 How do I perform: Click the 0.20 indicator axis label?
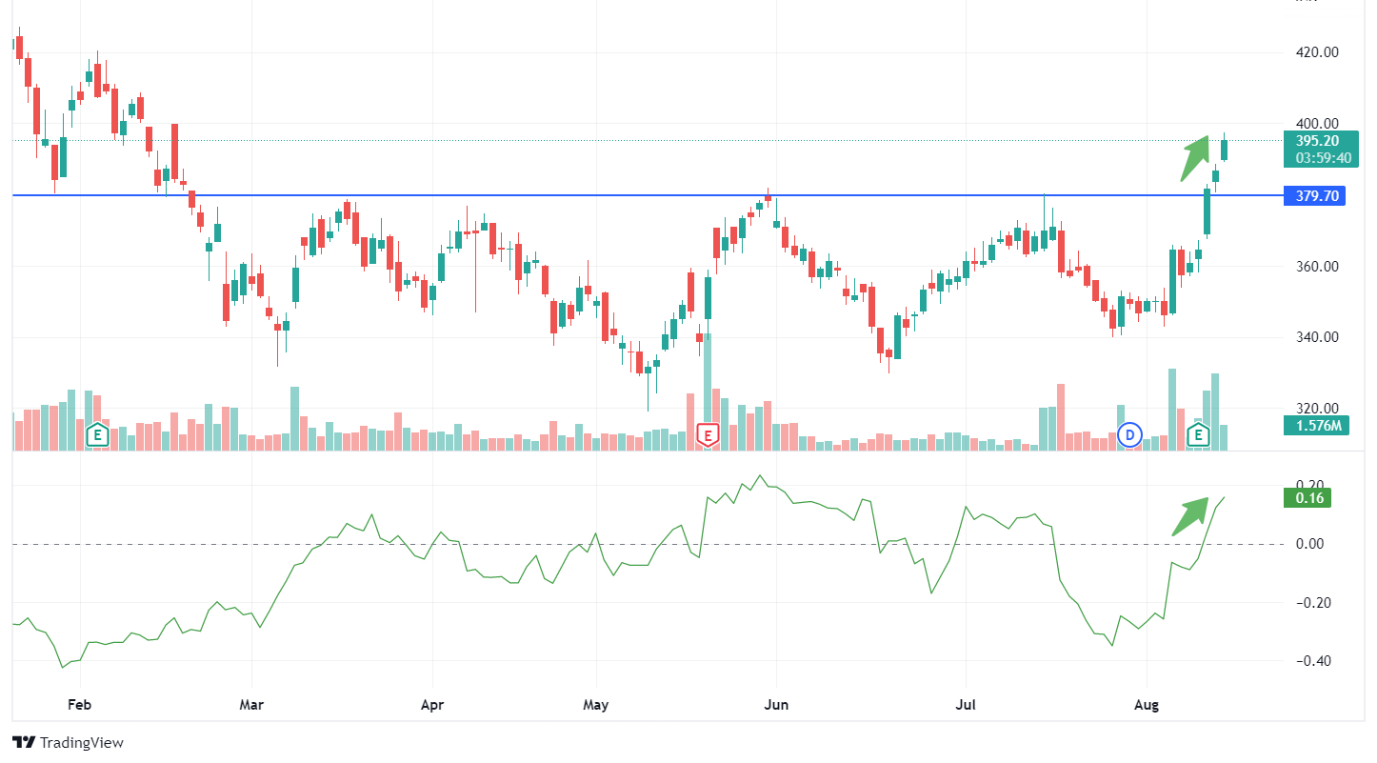(1309, 484)
